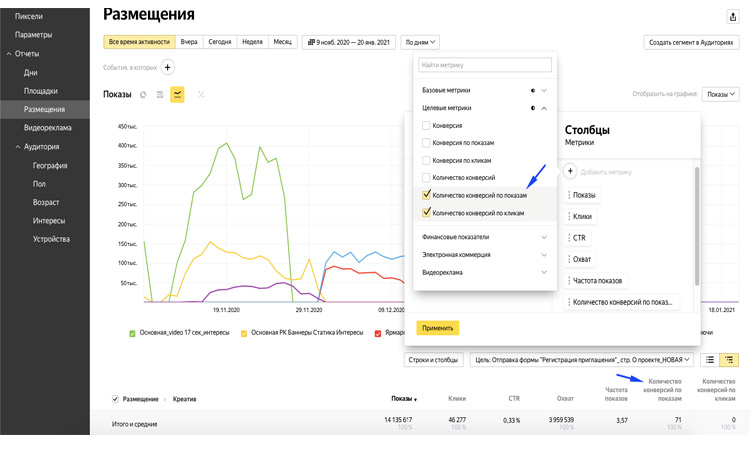Add an event filter with plus button

tap(167, 67)
